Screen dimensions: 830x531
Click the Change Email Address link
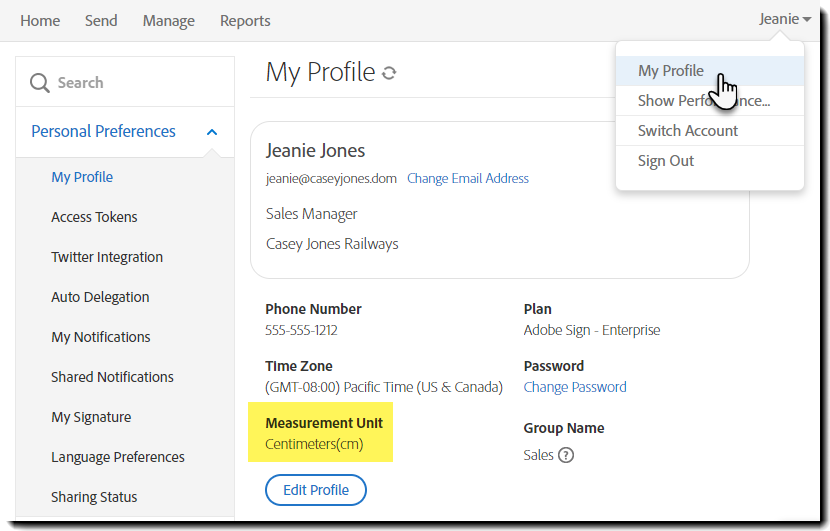point(468,179)
